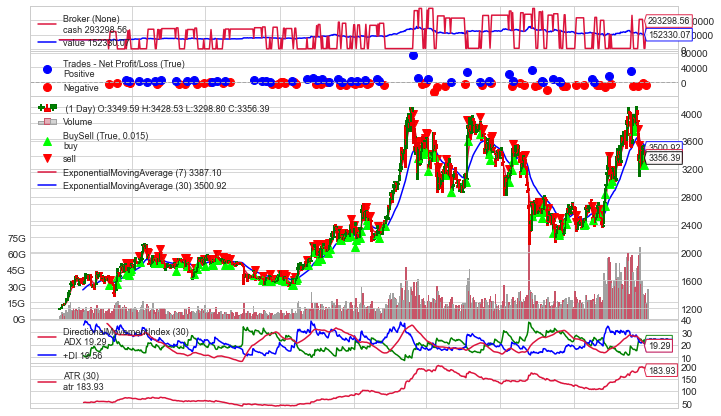
Task: Click the red 293298.56 cash value tag
Action: [669, 21]
